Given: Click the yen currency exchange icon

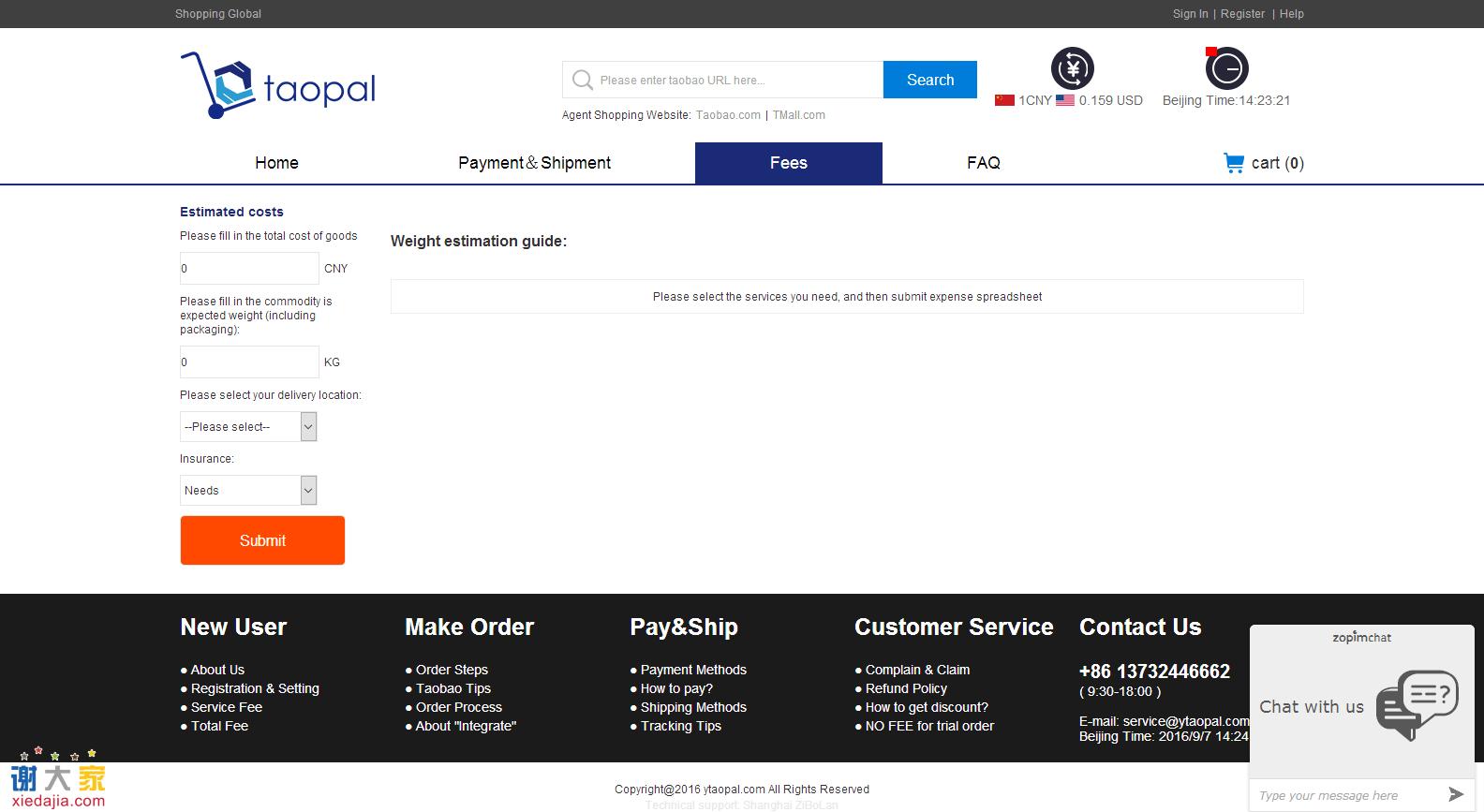Looking at the screenshot, I should pyautogui.click(x=1072, y=68).
